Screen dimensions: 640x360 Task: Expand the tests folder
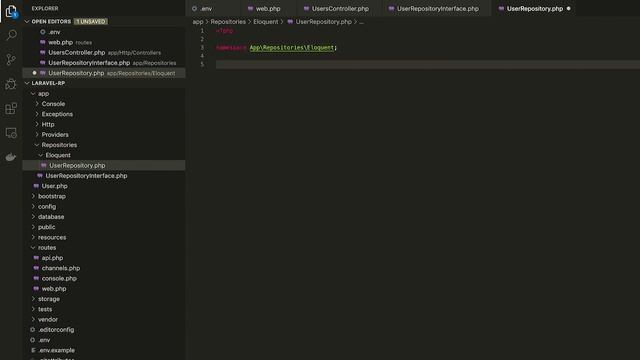coord(33,309)
